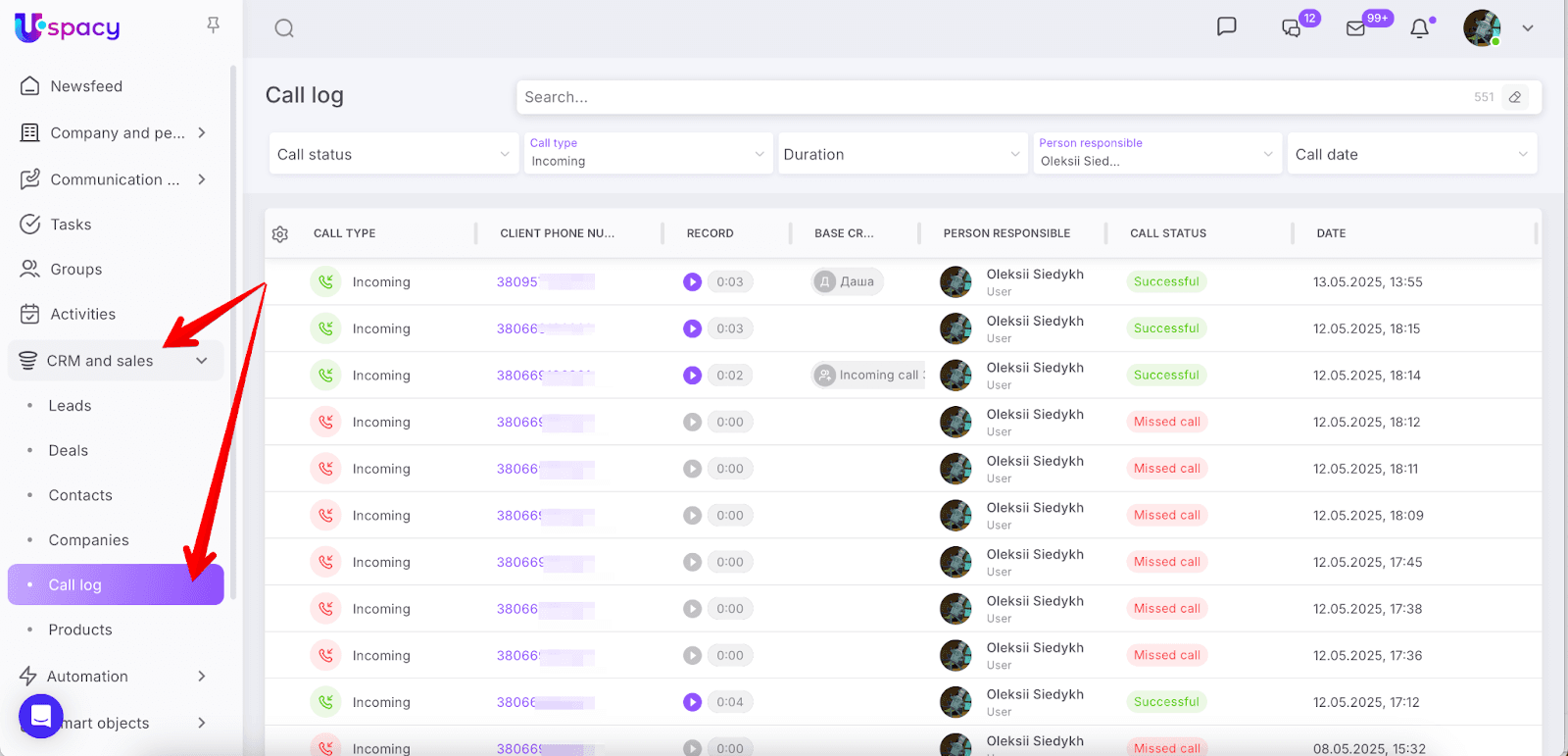Open the Даша base CRM entity chip
This screenshot has width=1568, height=756.
[x=848, y=282]
